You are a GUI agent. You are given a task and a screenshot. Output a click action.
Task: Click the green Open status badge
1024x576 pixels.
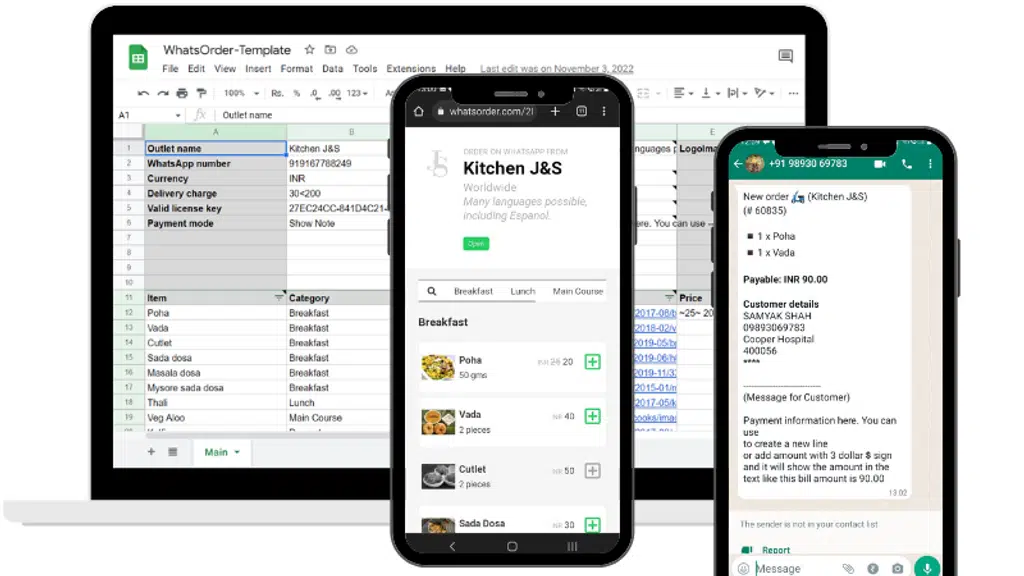point(476,244)
